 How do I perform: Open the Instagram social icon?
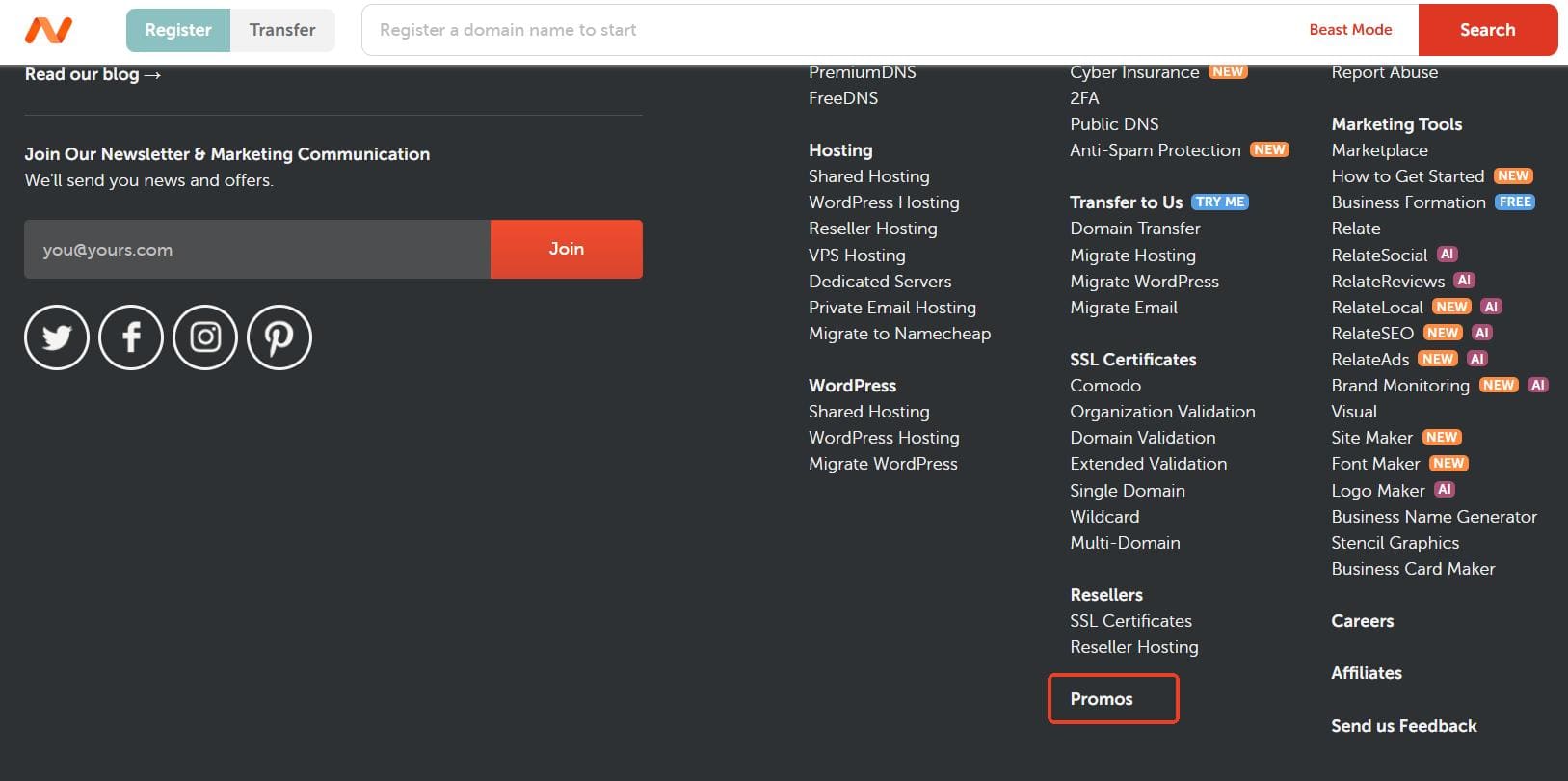(x=205, y=337)
